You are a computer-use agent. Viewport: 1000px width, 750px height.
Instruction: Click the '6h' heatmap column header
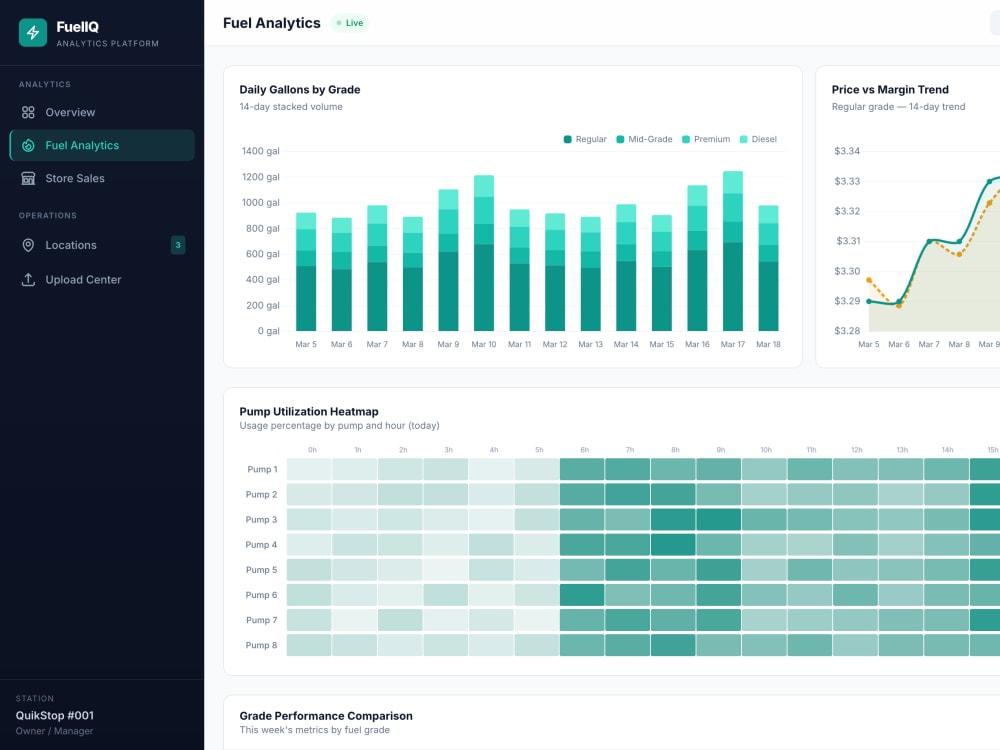[585, 450]
